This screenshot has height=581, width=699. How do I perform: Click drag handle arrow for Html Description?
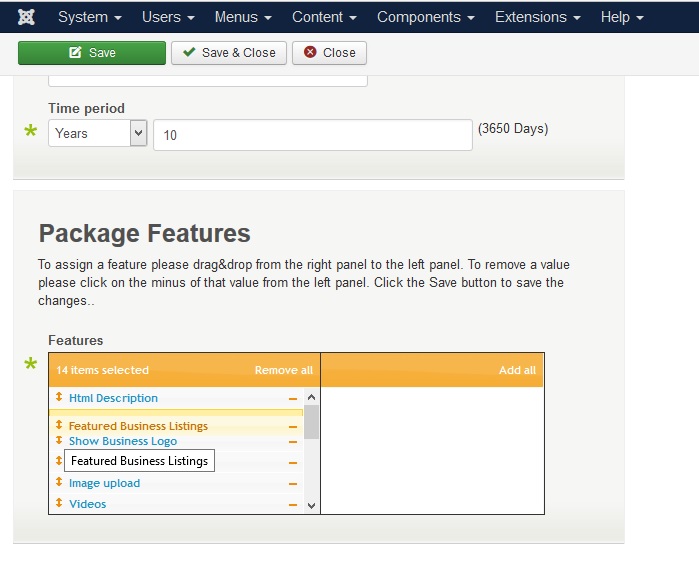pyautogui.click(x=59, y=398)
